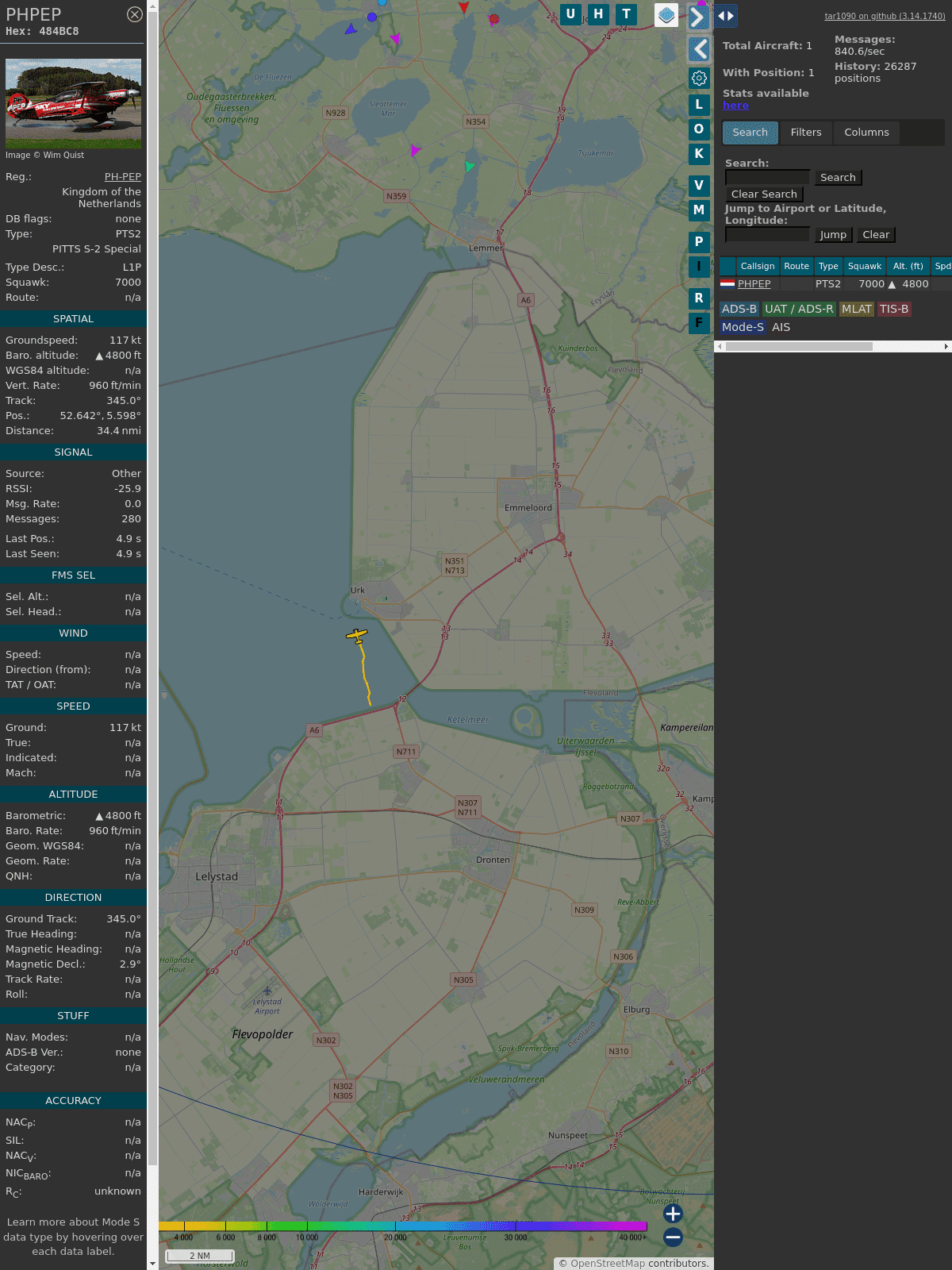The image size is (952, 1270).
Task: Click the Mode-S legend label
Action: (743, 327)
